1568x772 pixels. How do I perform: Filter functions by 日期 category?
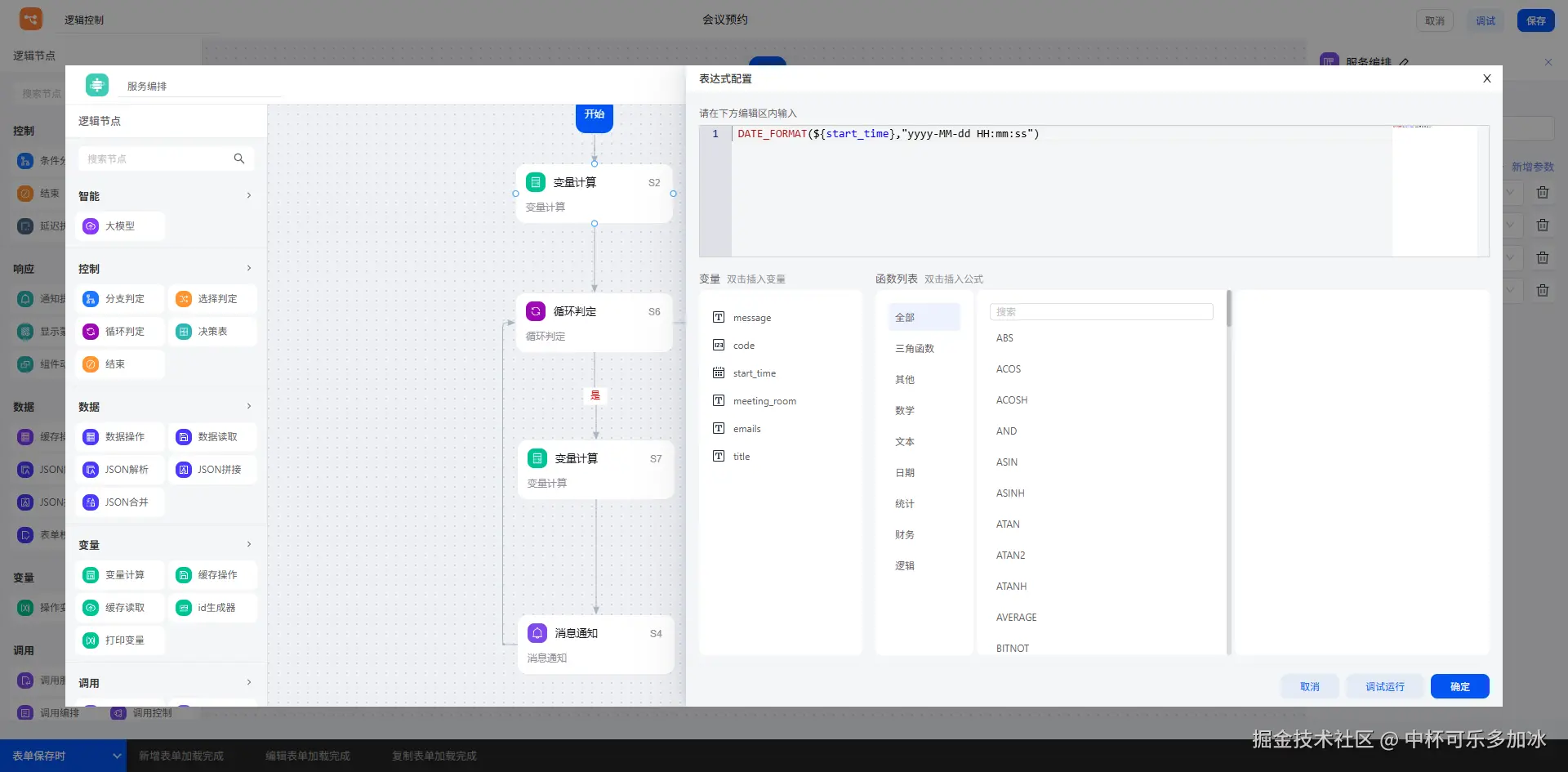point(924,473)
